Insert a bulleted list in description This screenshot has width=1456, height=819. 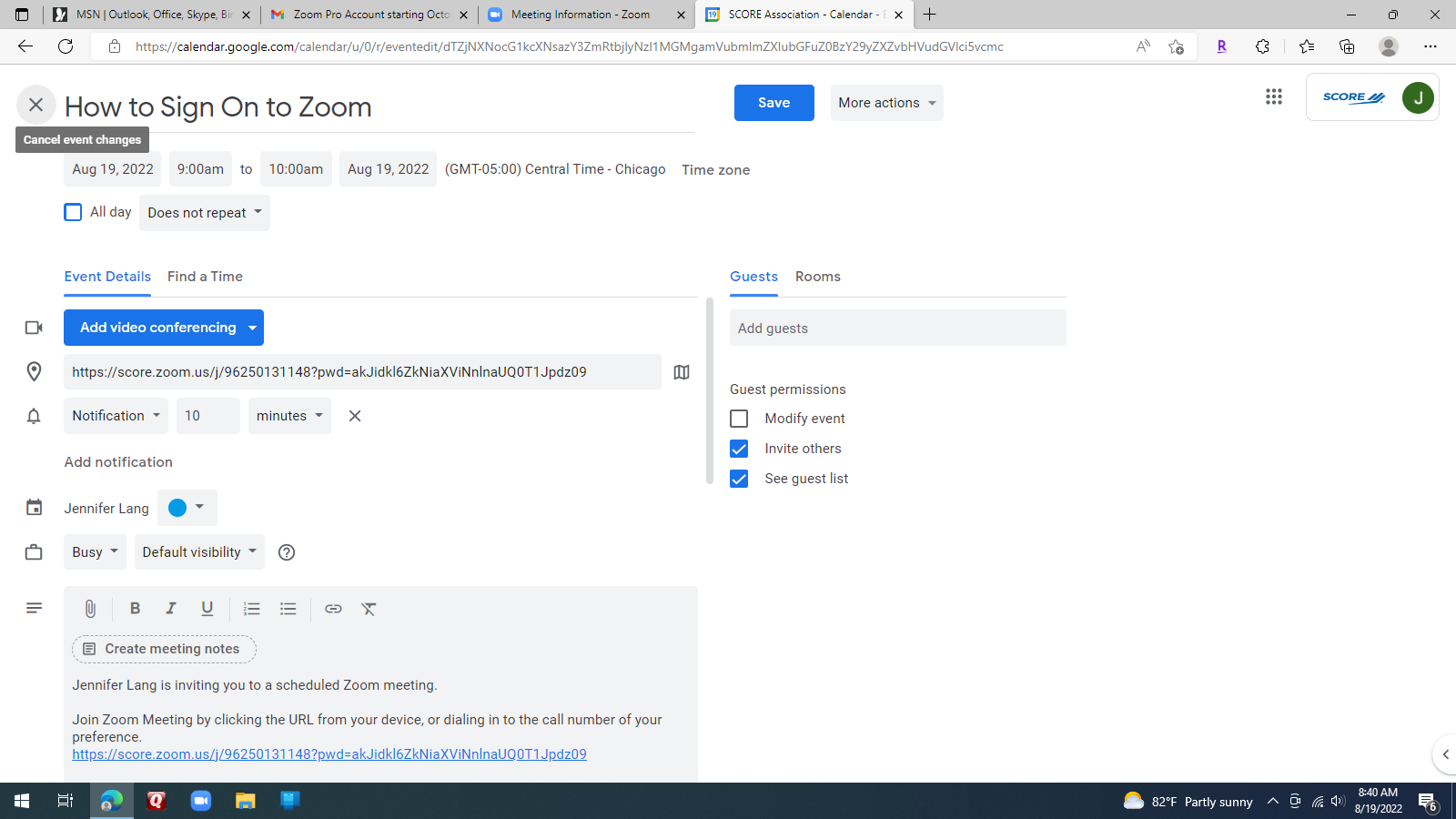pyautogui.click(x=288, y=609)
